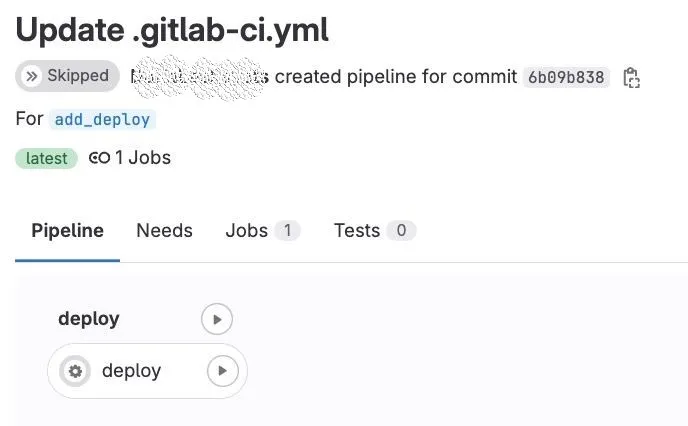Click the manual gear status icon on the deploy job
Viewport: 688px width, 426px height.
point(73,371)
